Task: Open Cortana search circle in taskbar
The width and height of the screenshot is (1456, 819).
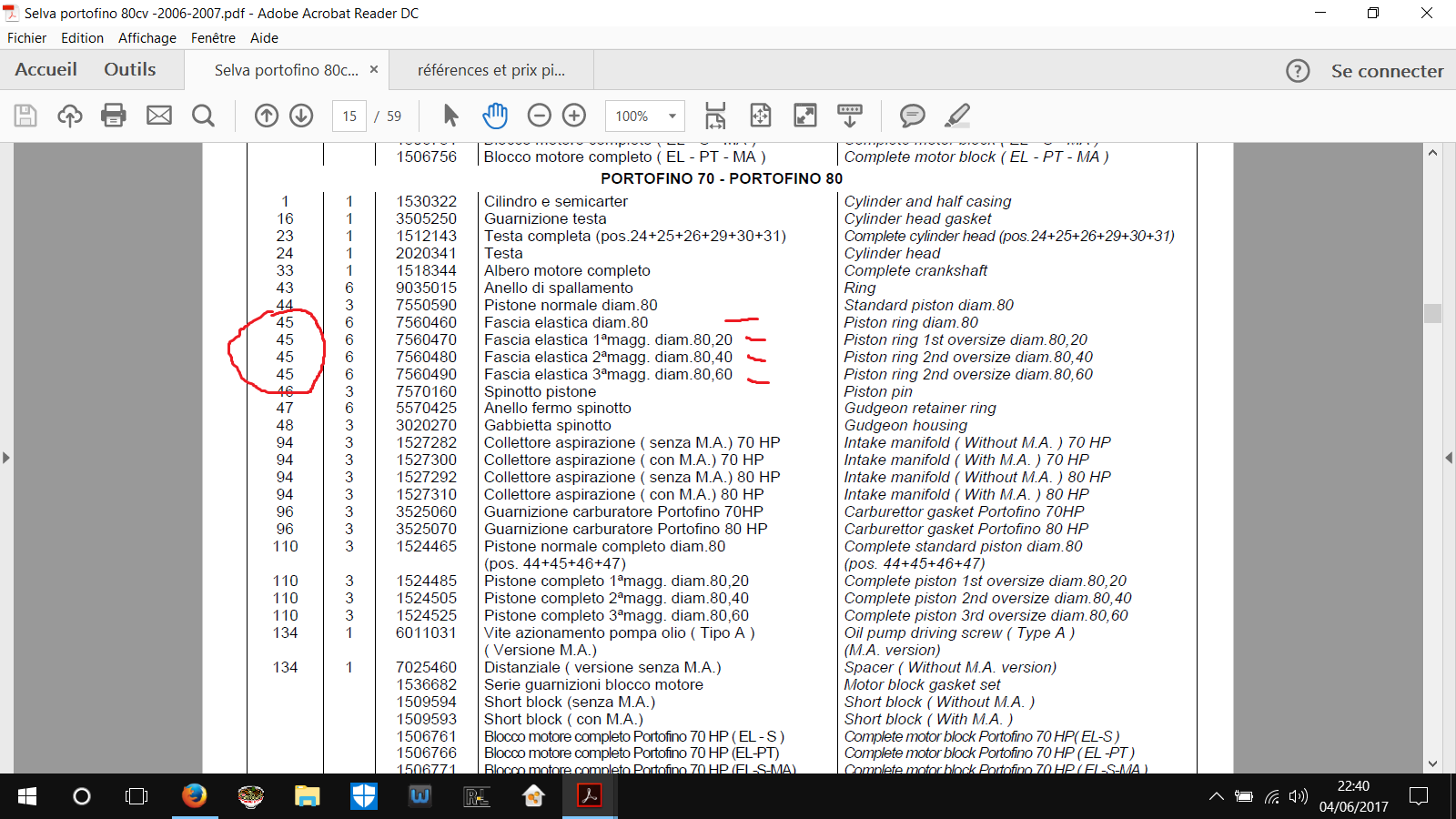Action: 82,796
